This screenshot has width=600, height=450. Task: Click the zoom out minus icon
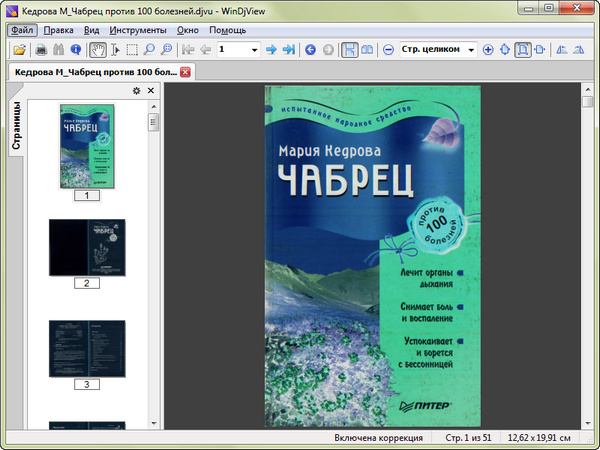[x=388, y=49]
